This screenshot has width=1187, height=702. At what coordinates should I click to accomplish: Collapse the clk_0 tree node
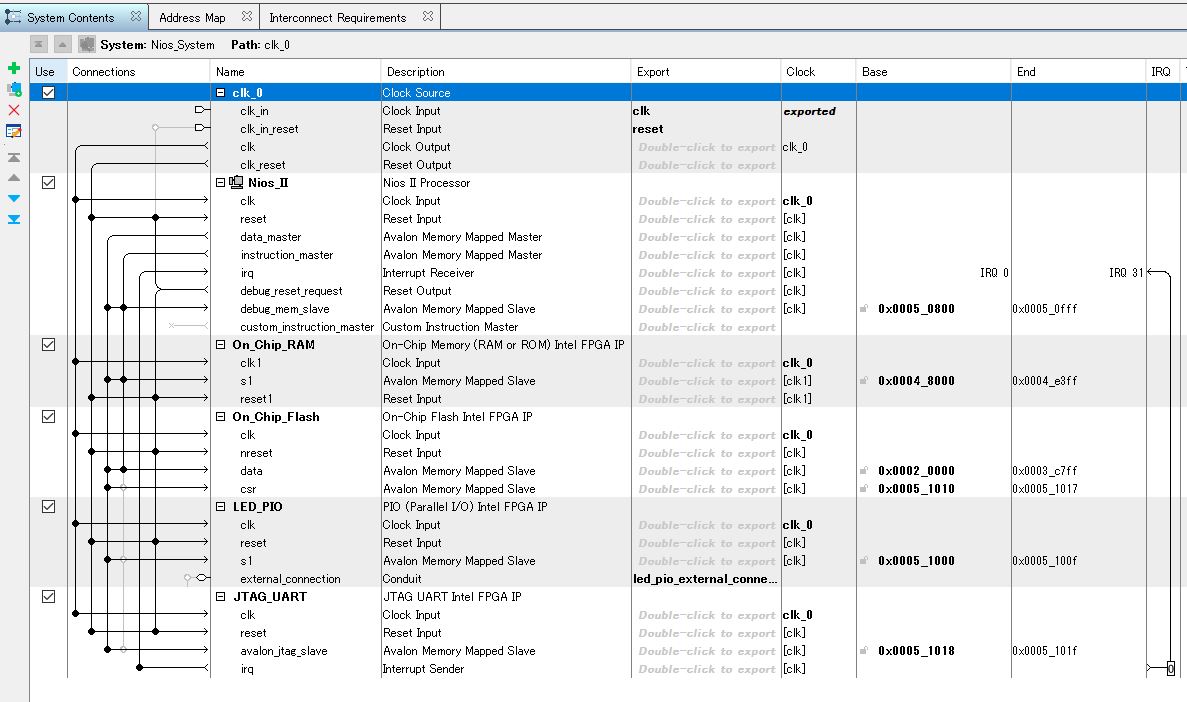tap(220, 92)
